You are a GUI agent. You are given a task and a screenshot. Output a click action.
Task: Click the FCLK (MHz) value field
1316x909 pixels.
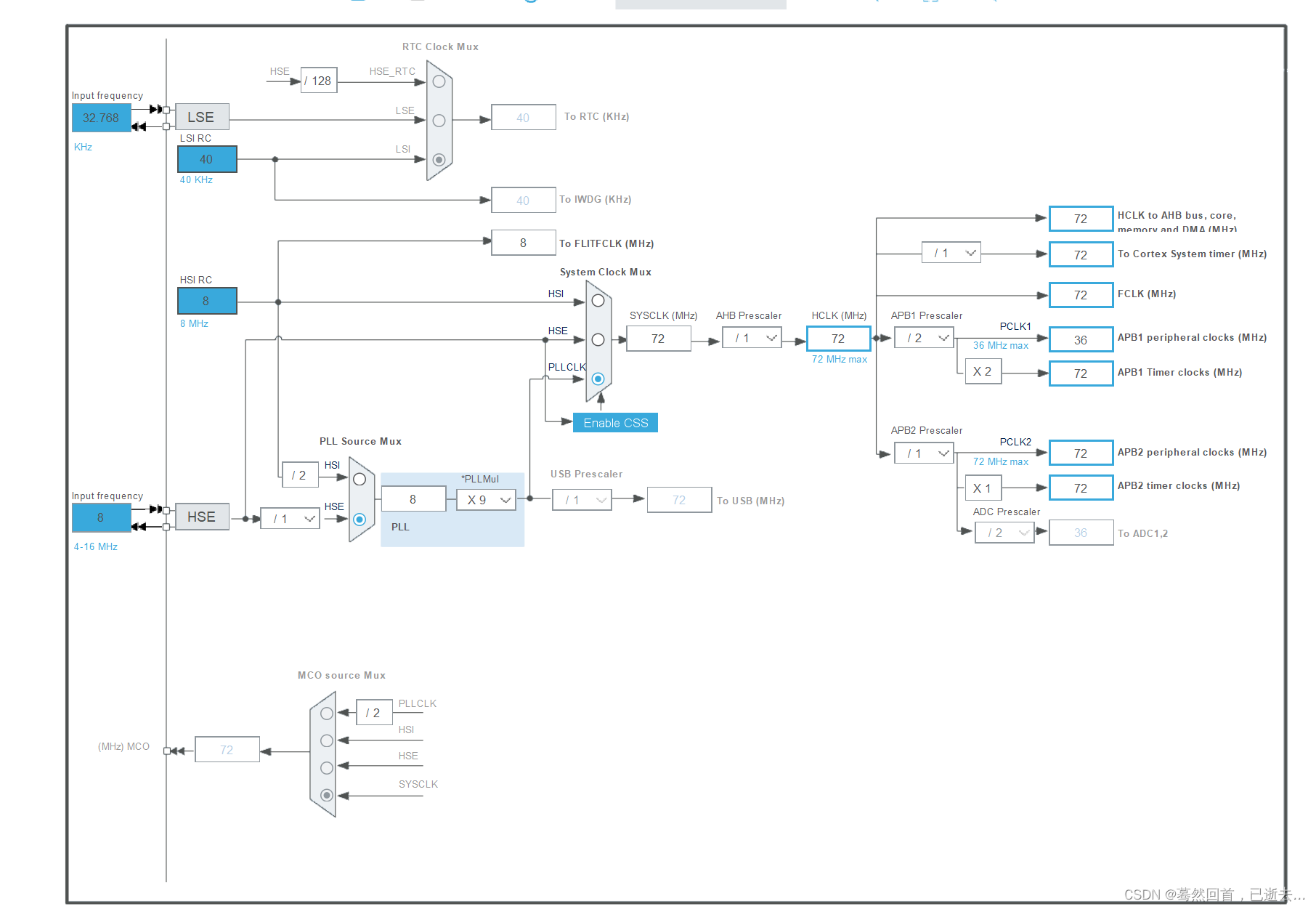click(x=1081, y=295)
